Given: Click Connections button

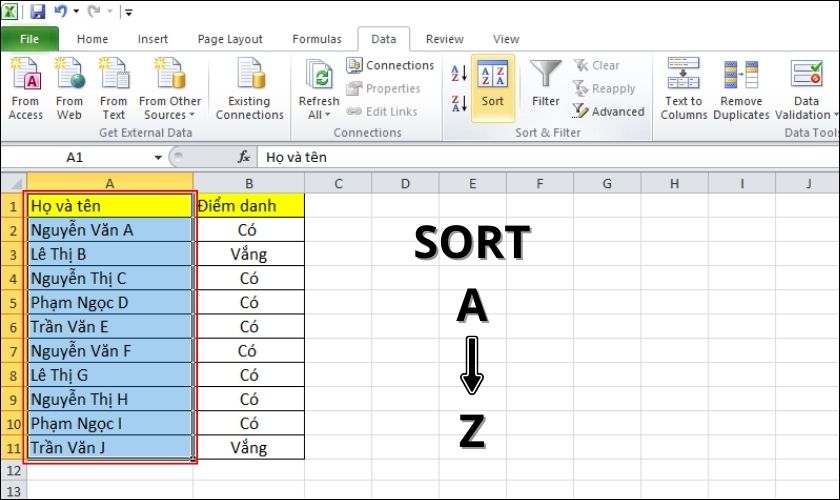Looking at the screenshot, I should point(390,65).
